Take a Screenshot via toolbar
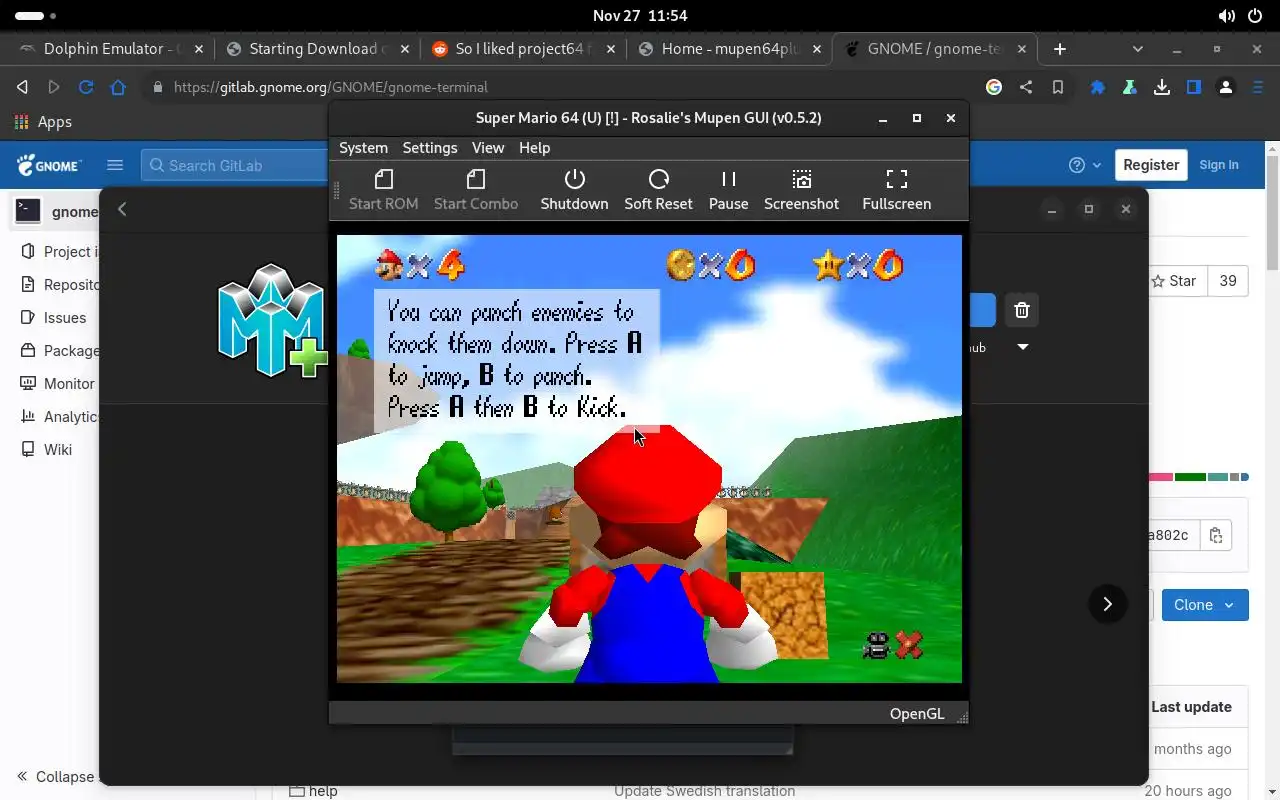Viewport: 1280px width, 800px height. coord(801,190)
